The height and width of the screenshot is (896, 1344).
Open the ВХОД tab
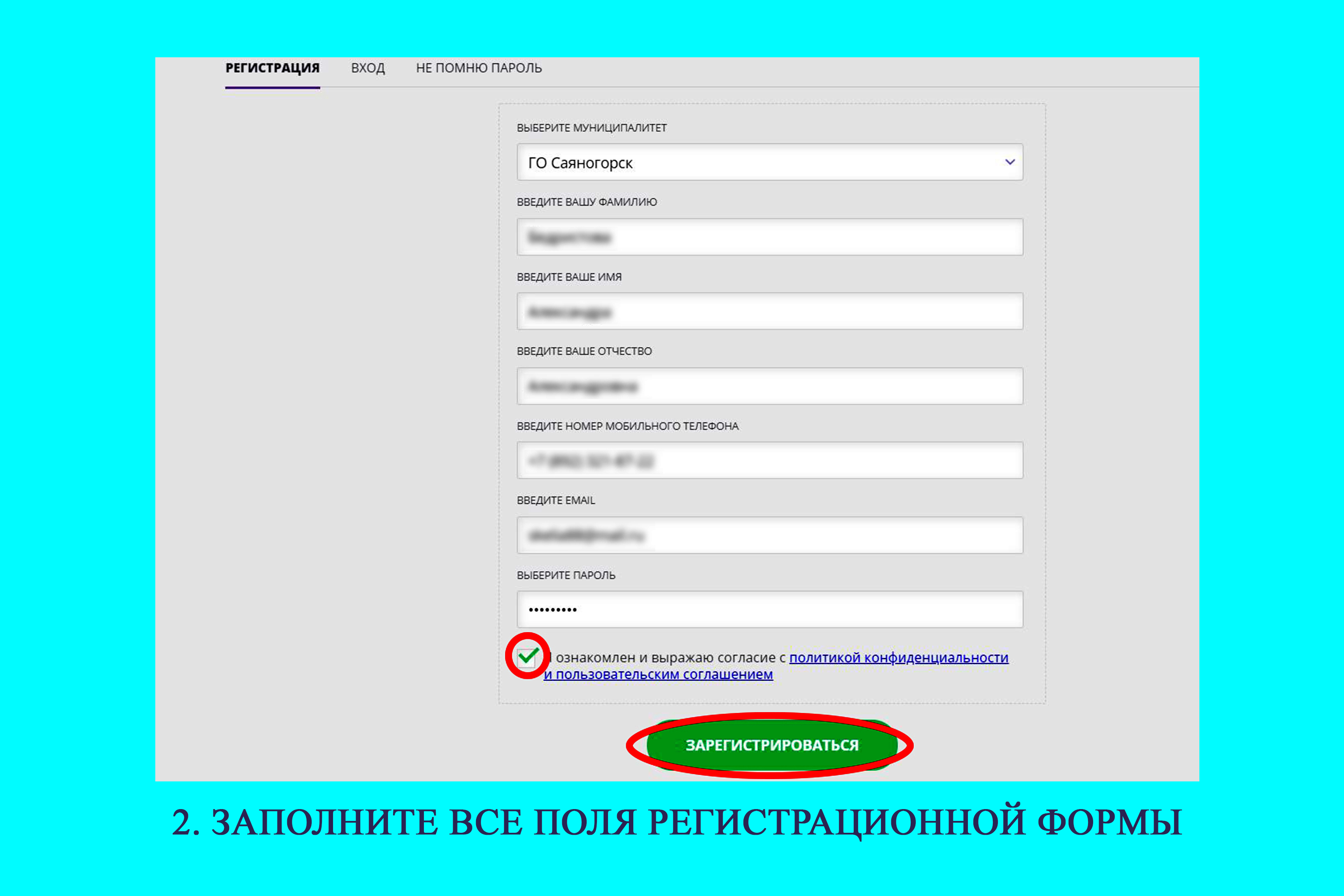pos(368,68)
